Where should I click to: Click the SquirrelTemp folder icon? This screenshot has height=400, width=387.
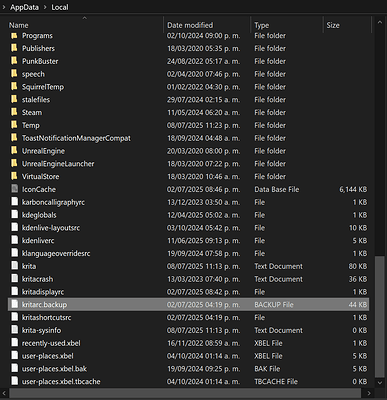(14, 87)
